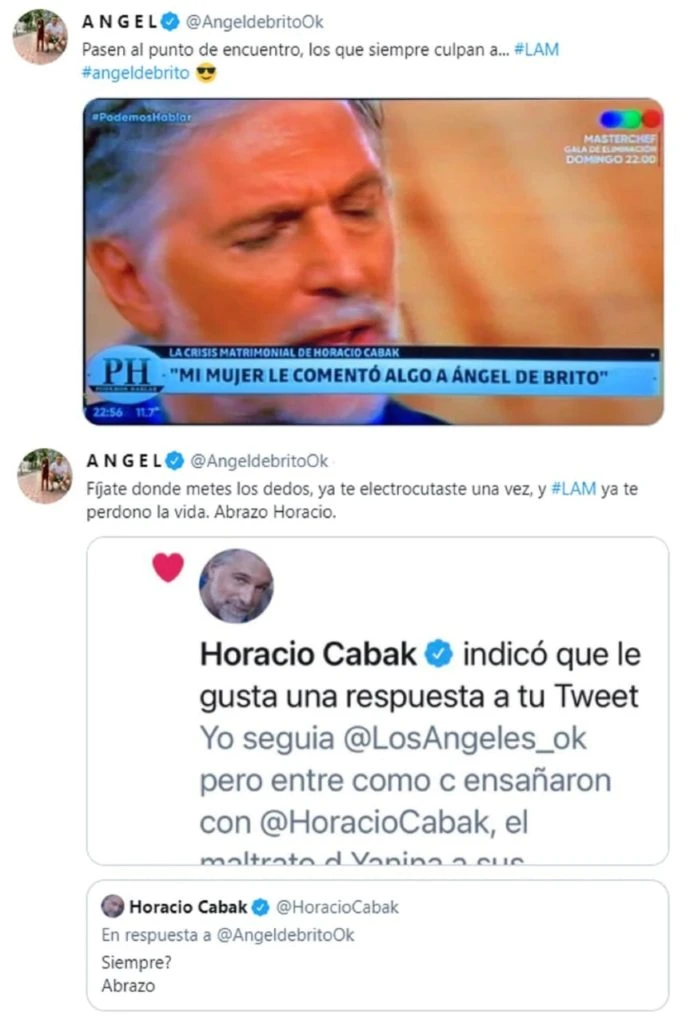This screenshot has width=682, height=1024.
Task: Click verified badge in second ANGEL tweet
Action: (x=174, y=461)
